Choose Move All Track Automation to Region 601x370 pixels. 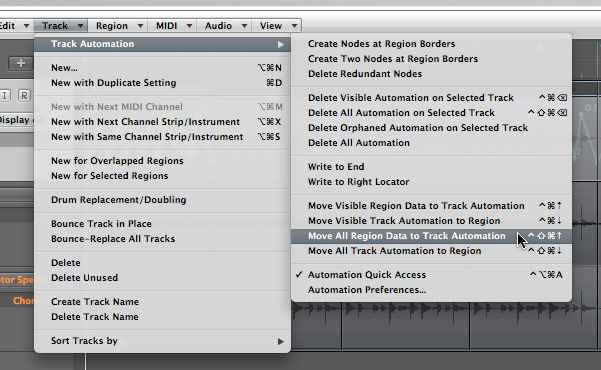click(431, 251)
